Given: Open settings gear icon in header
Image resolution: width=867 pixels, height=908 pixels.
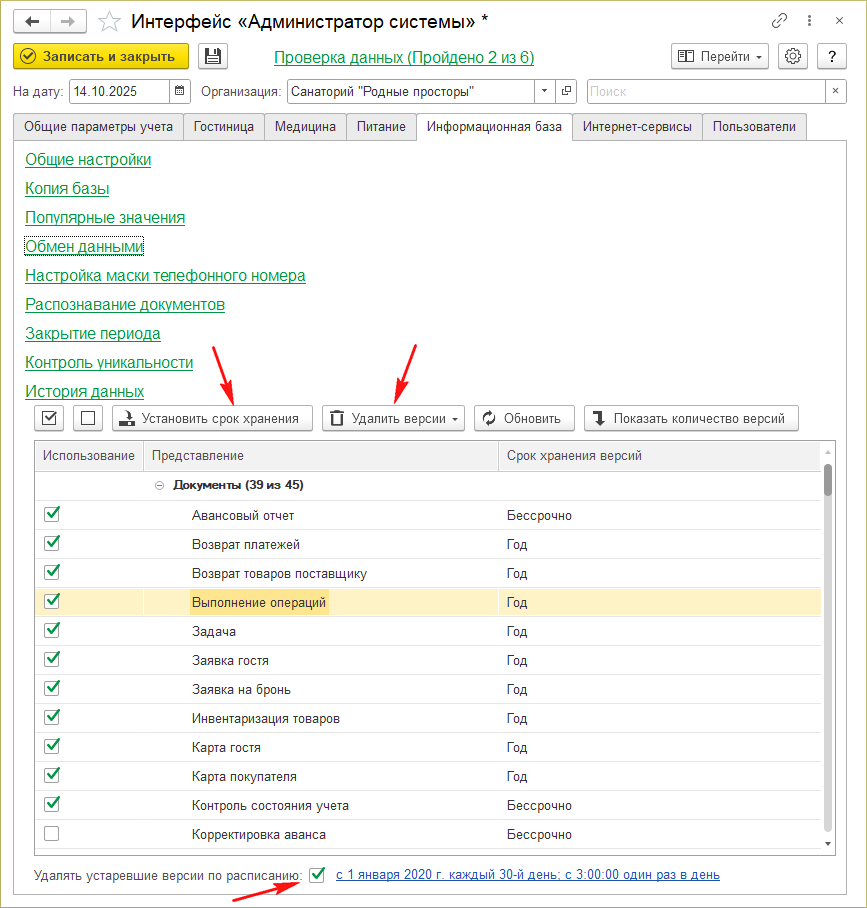Looking at the screenshot, I should (x=793, y=57).
